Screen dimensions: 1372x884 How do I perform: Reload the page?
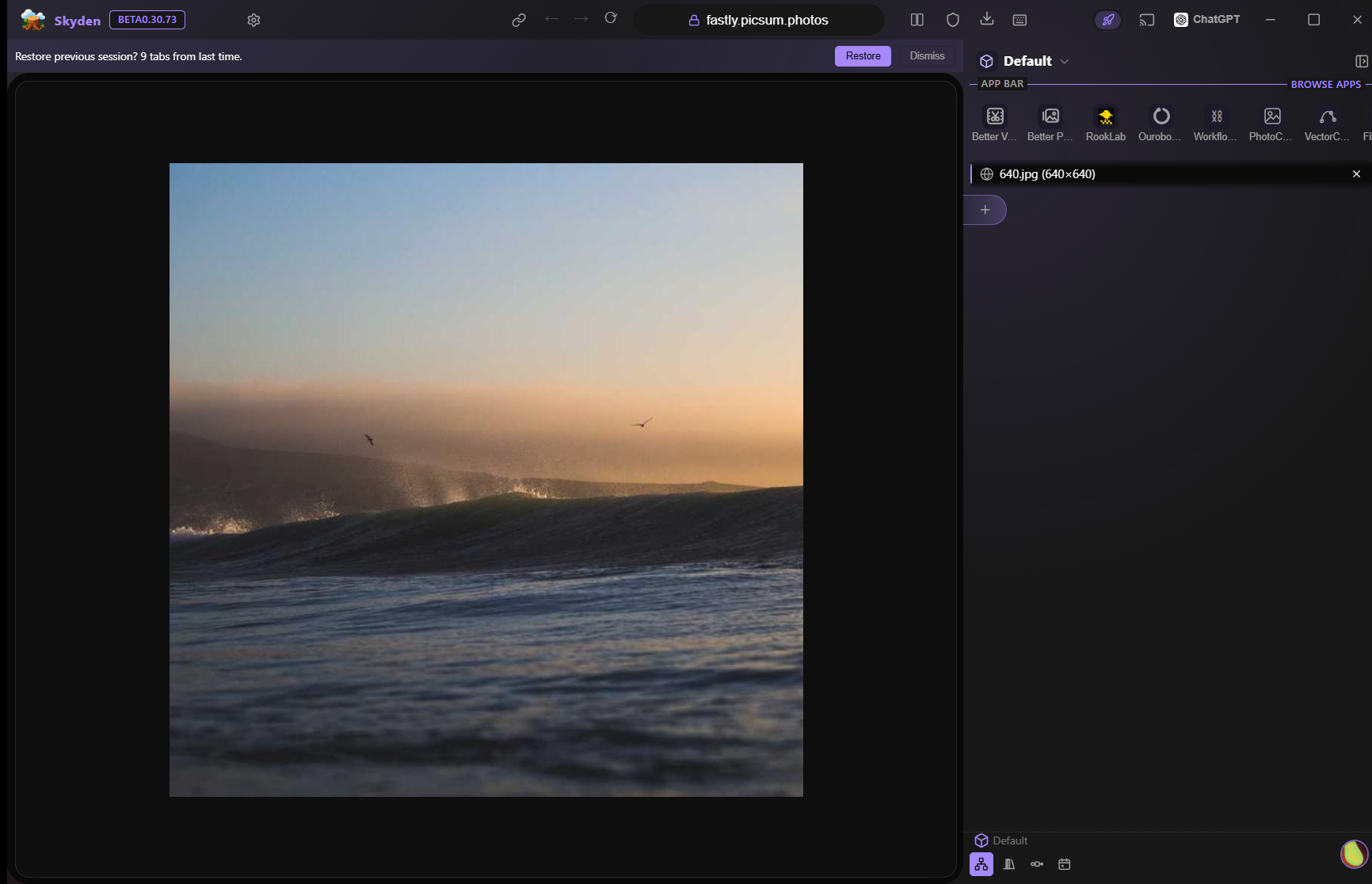click(611, 18)
